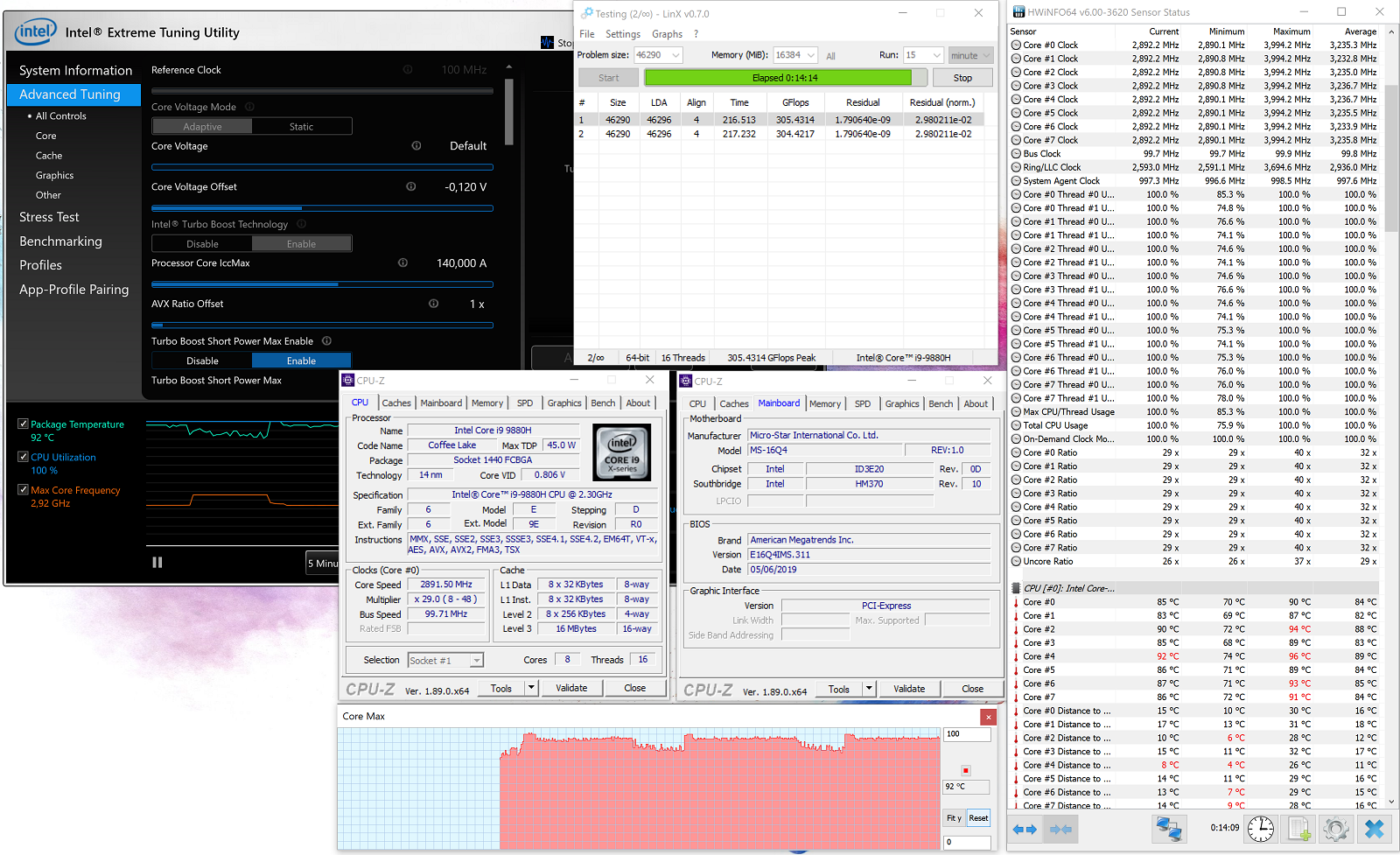Screen dimensions: 1400x855
Task: Open the 5 Minutes time range dropdown in XTU
Action: [322, 563]
